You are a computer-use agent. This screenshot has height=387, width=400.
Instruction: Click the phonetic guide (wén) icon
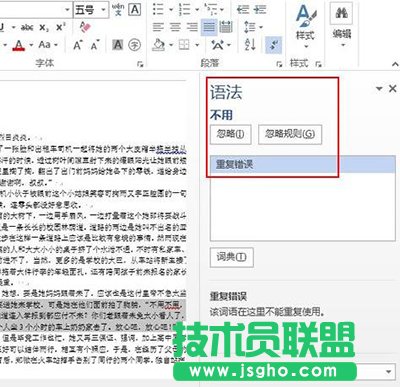click(118, 10)
